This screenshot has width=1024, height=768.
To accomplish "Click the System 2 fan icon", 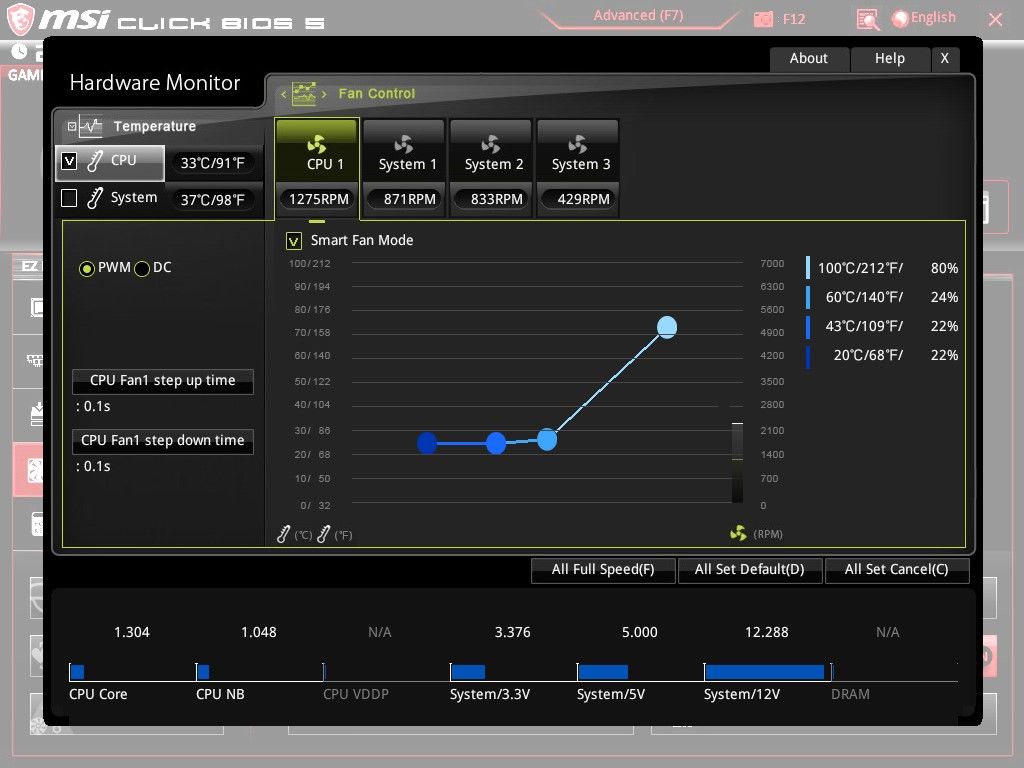I will 491,144.
